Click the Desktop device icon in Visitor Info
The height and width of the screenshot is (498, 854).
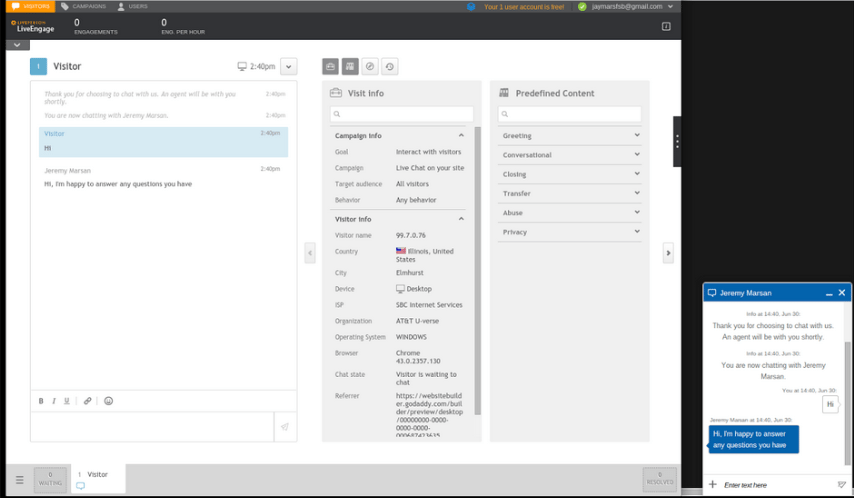pyautogui.click(x=400, y=289)
